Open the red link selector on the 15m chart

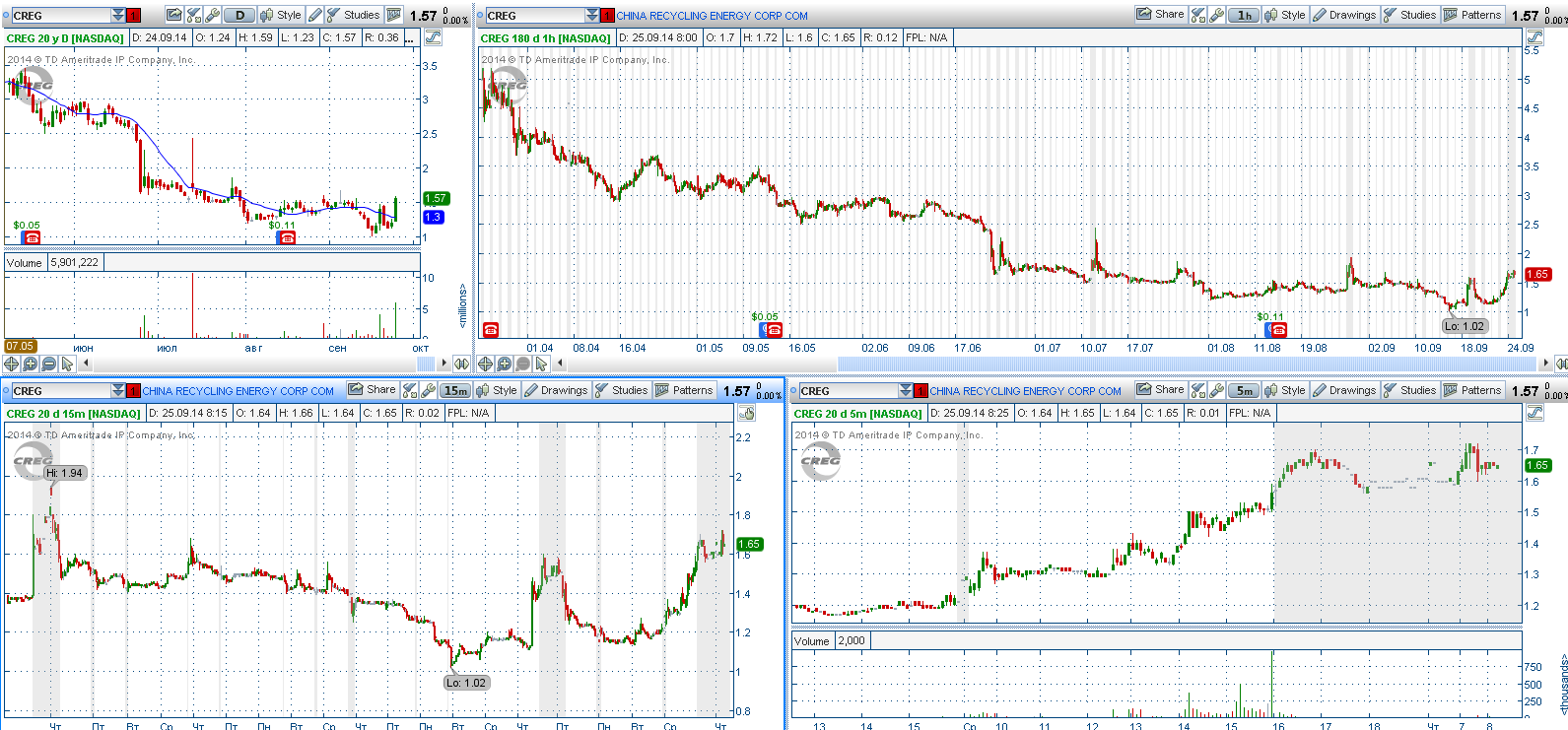tap(133, 390)
